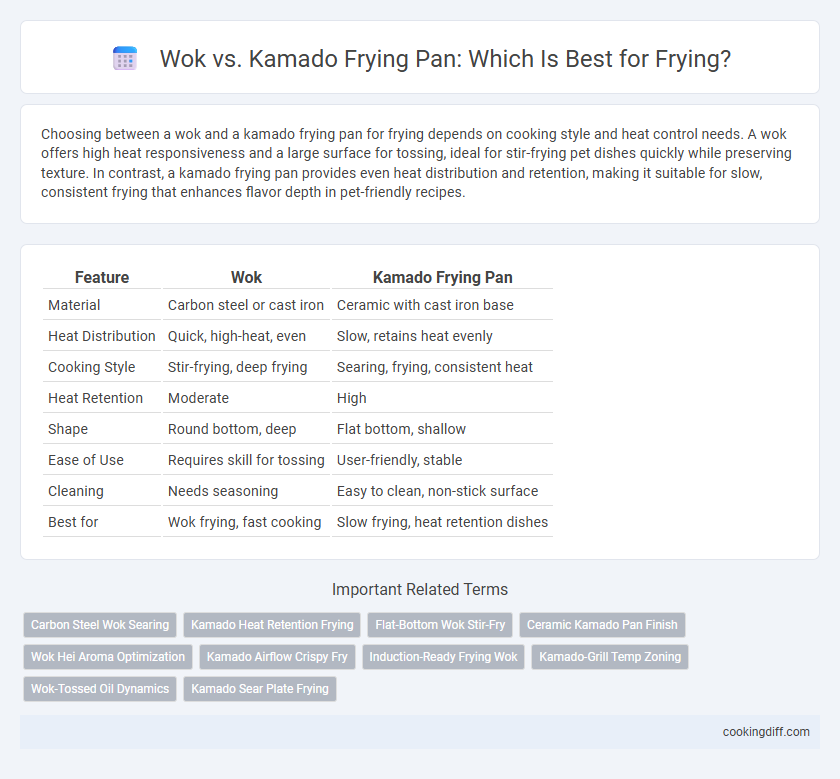Viewport: 840px width, 779px height.
Task: Select the Heat Retention table row label
Action: click(x=95, y=398)
